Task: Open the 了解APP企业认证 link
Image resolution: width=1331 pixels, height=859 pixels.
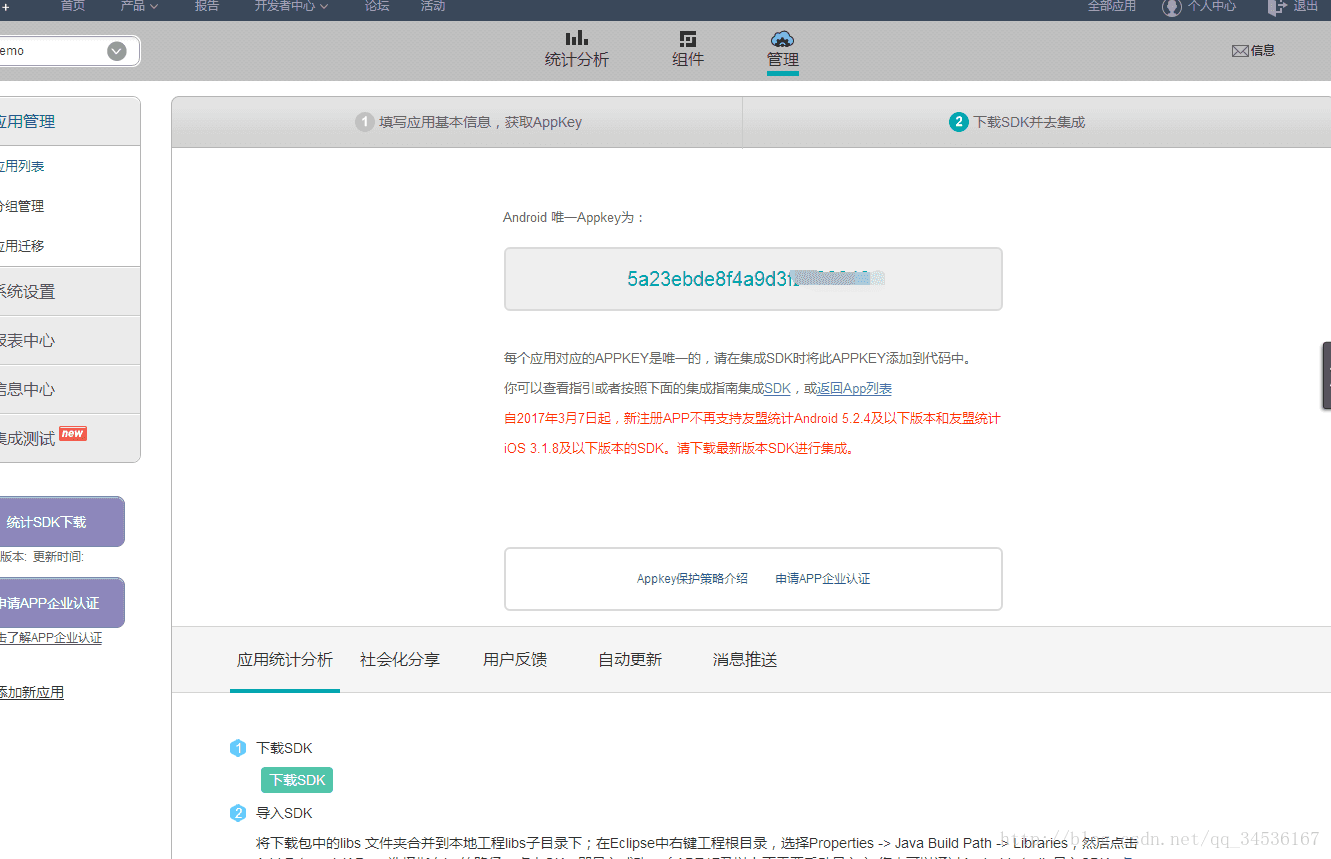Action: [52, 638]
